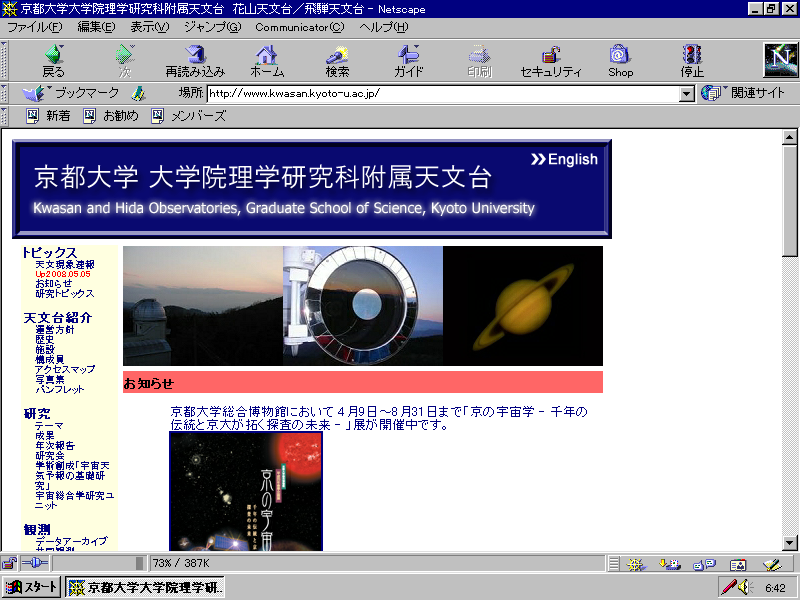
Task: Open the 宇宙総合学研究ユニット sidebar link
Action: click(74, 500)
